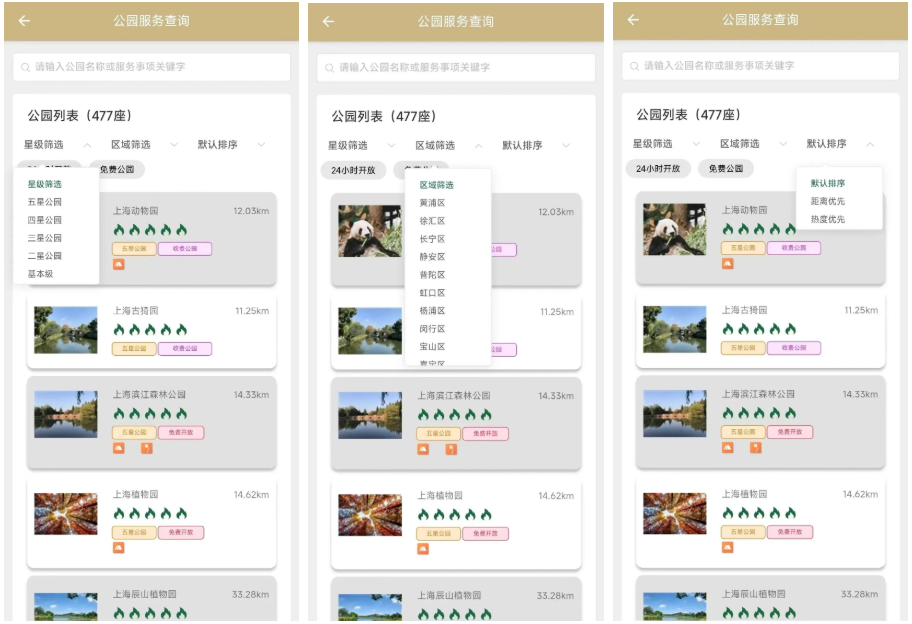
Task: Tap the back arrow on the left screen
Action: [24, 21]
